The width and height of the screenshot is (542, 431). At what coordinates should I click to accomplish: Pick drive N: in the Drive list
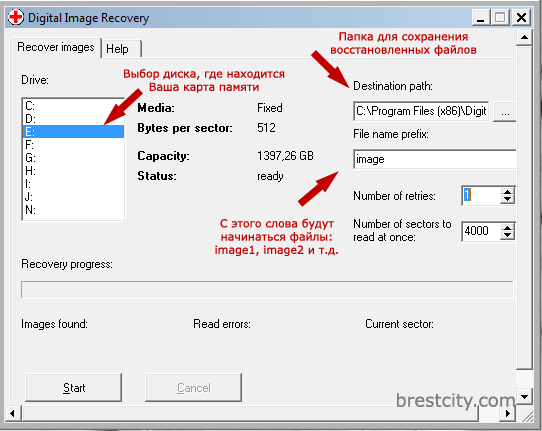73,210
